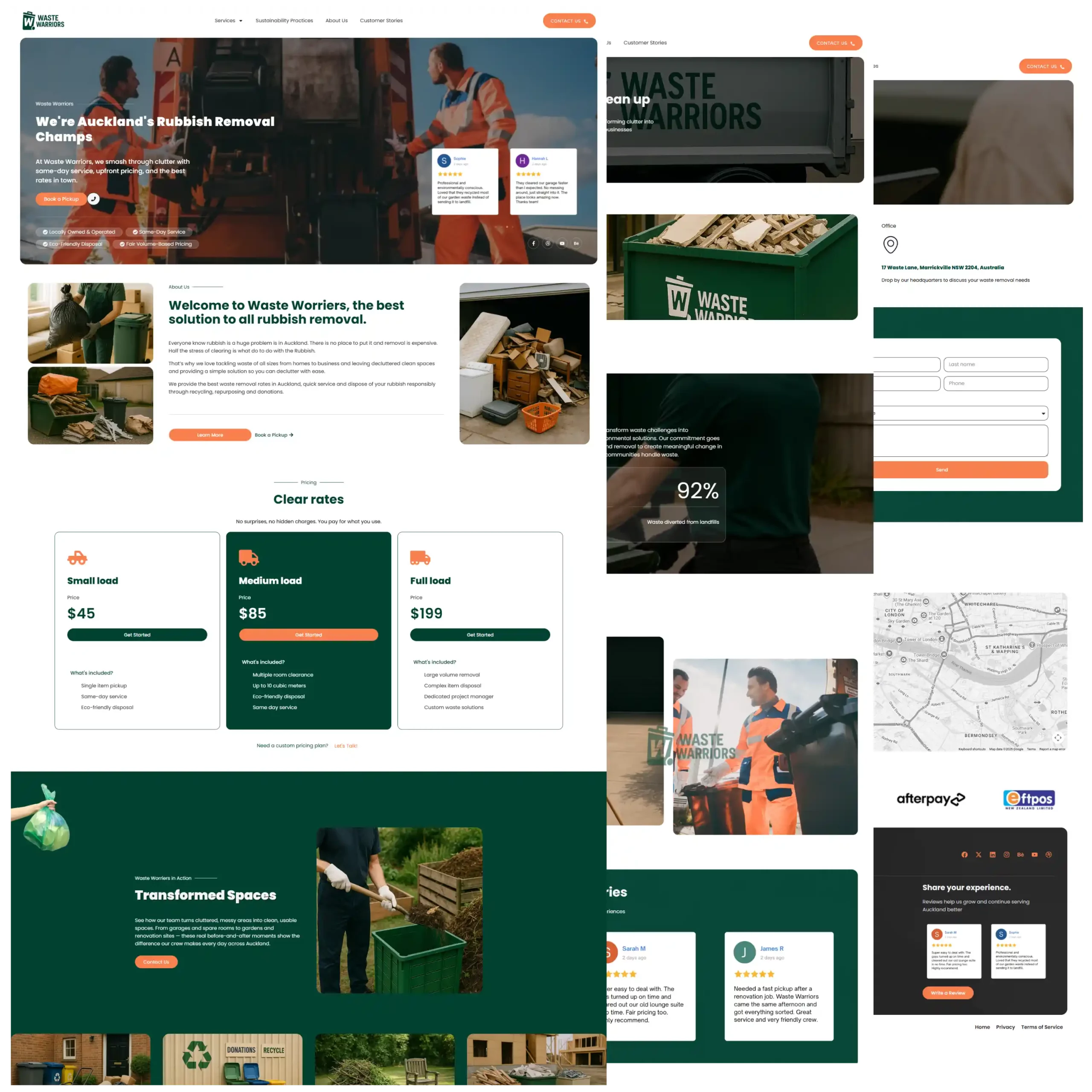Image resolution: width=1092 pixels, height=1092 pixels.
Task: Click Report a map error link
Action: (1052, 749)
